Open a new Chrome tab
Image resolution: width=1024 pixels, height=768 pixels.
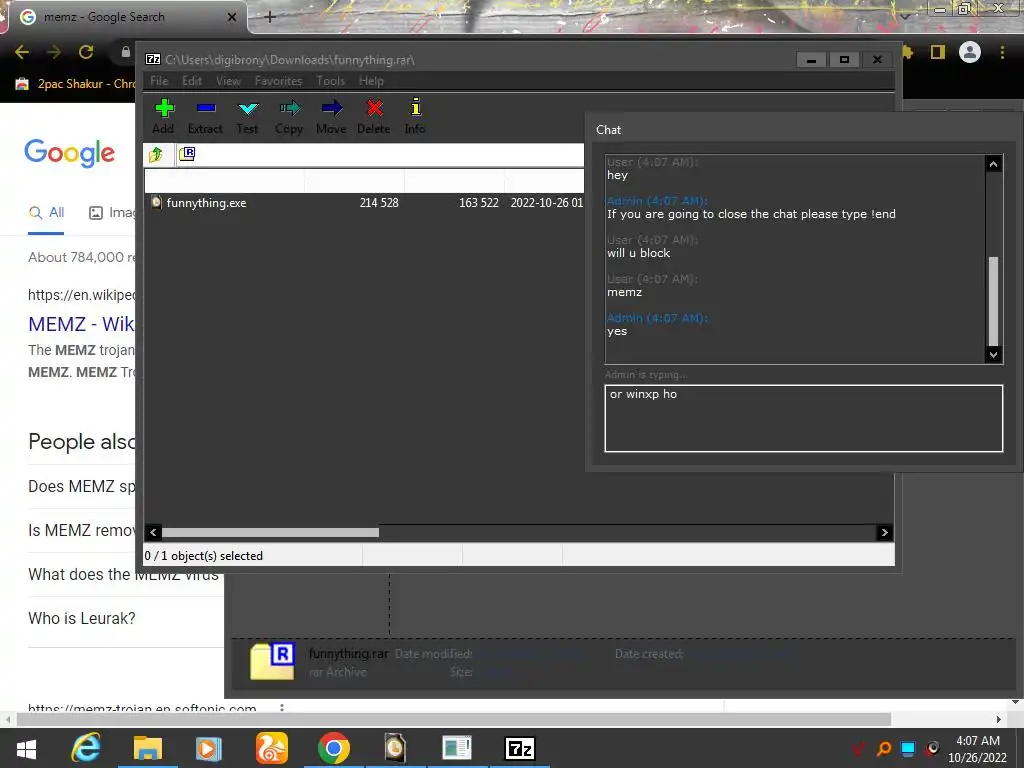(270, 17)
